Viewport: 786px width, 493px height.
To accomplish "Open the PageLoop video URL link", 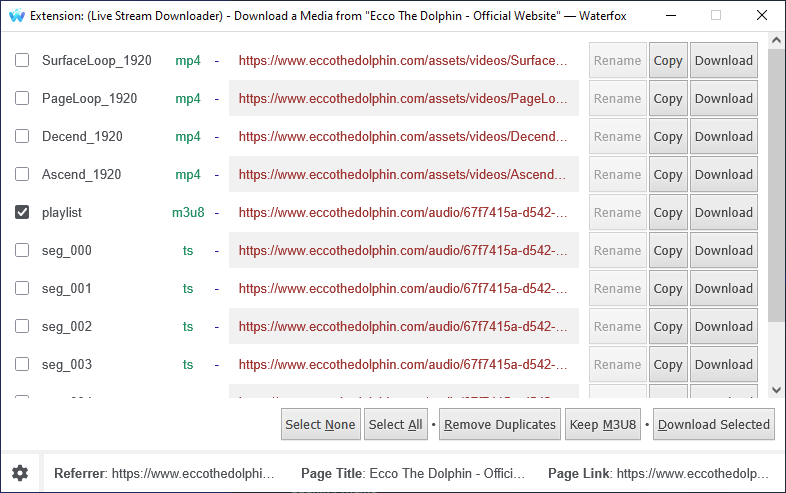I will [403, 98].
